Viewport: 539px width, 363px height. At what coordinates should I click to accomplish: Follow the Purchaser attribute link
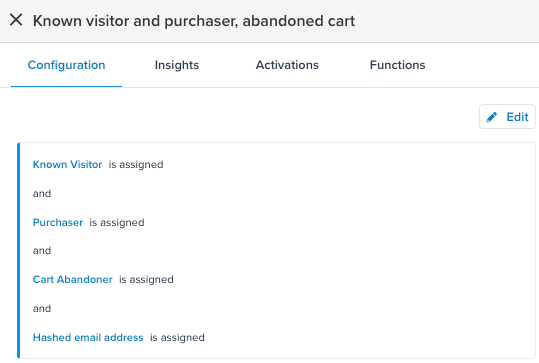click(x=58, y=222)
